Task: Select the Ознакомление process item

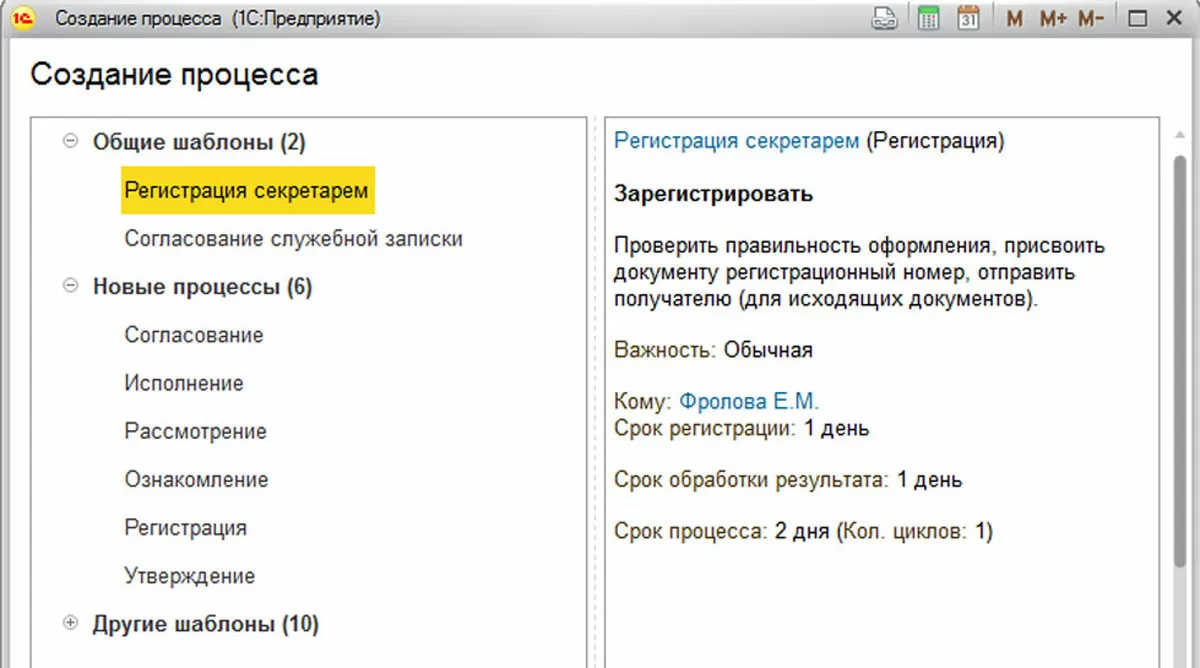Action: point(196,479)
